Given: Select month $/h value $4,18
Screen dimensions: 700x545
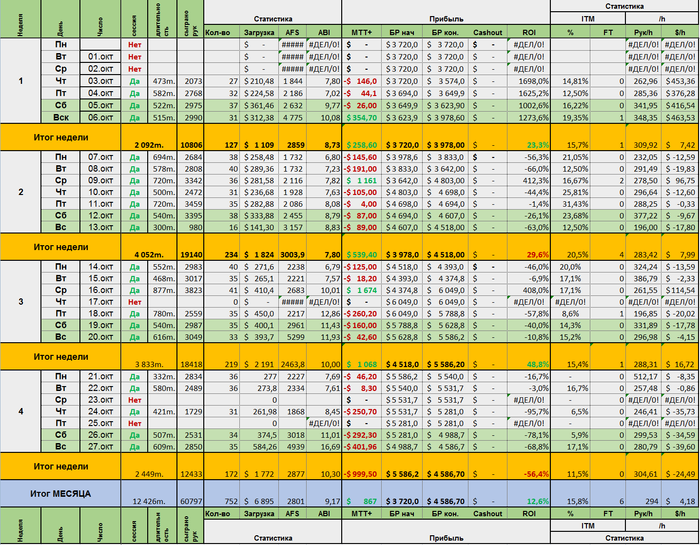Looking at the screenshot, I should click(x=679, y=494).
